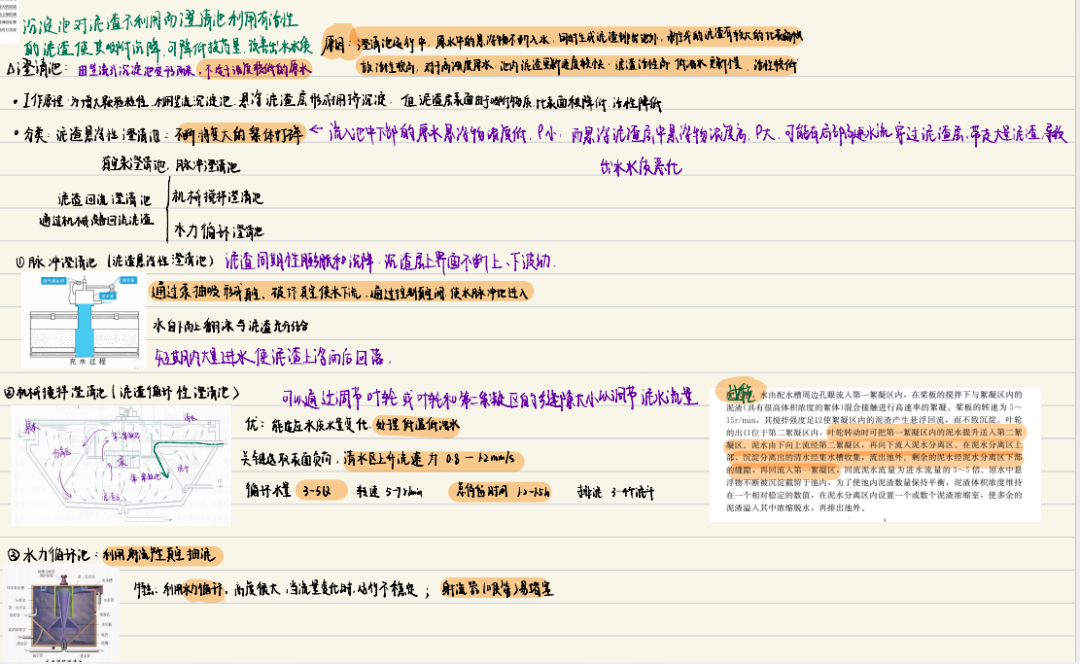Viewport: 1080px width, 664px height.
Task: Select the mechanical stirring clarifier sketch
Action: click(x=120, y=465)
